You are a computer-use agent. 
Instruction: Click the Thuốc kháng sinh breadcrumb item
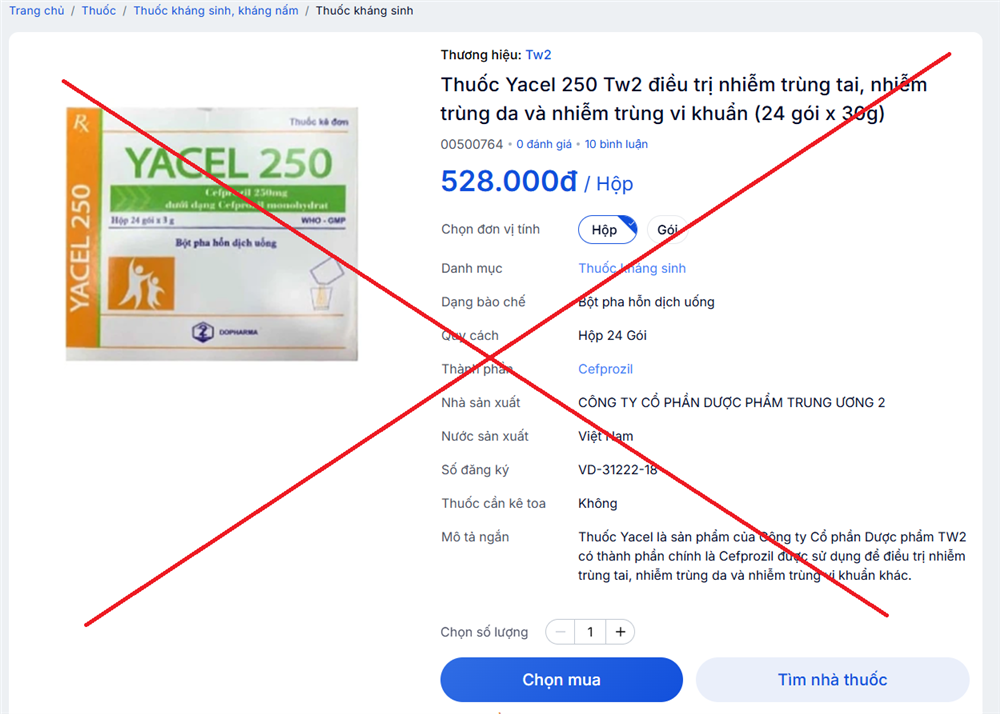pyautogui.click(x=364, y=11)
